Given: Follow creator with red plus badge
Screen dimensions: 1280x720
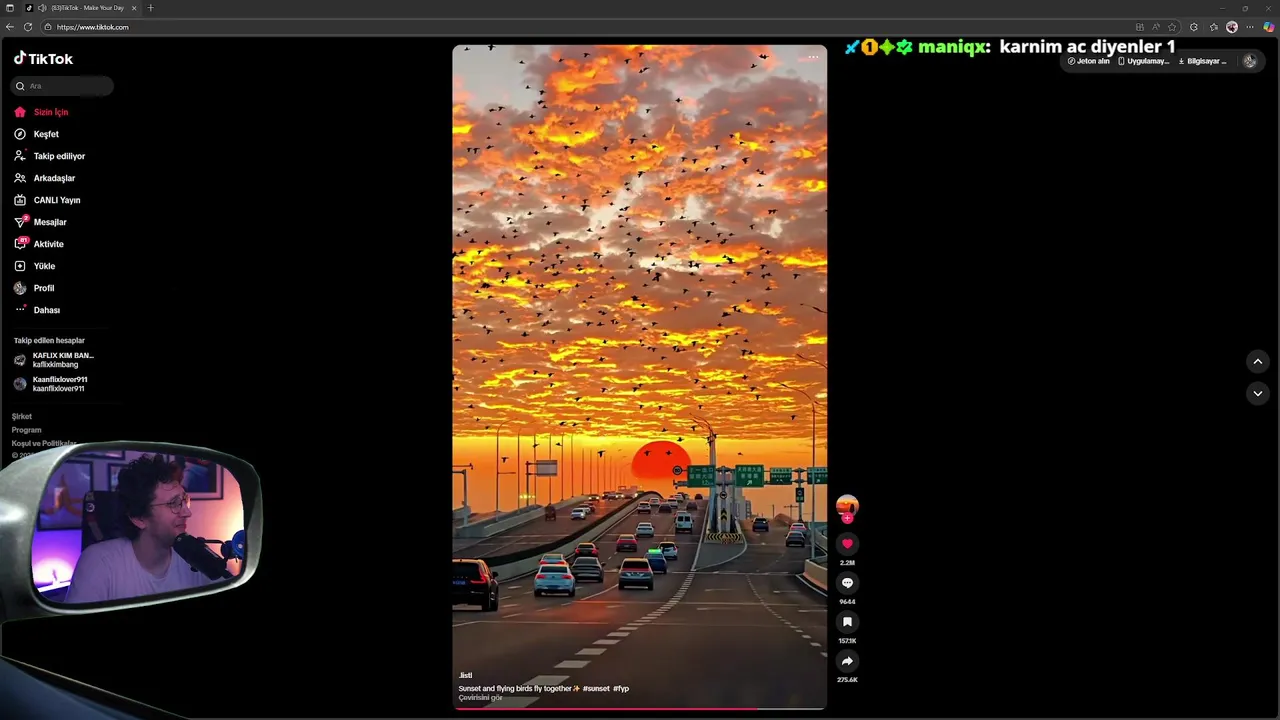Looking at the screenshot, I should click(847, 518).
